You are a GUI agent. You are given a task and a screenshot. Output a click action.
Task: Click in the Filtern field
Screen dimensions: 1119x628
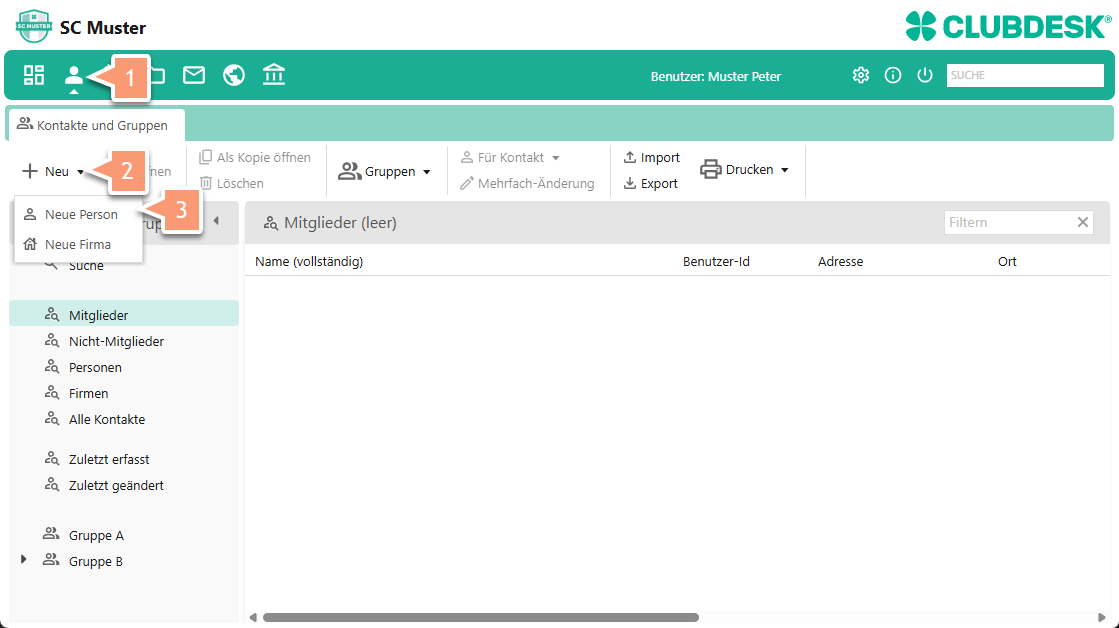tap(1009, 222)
